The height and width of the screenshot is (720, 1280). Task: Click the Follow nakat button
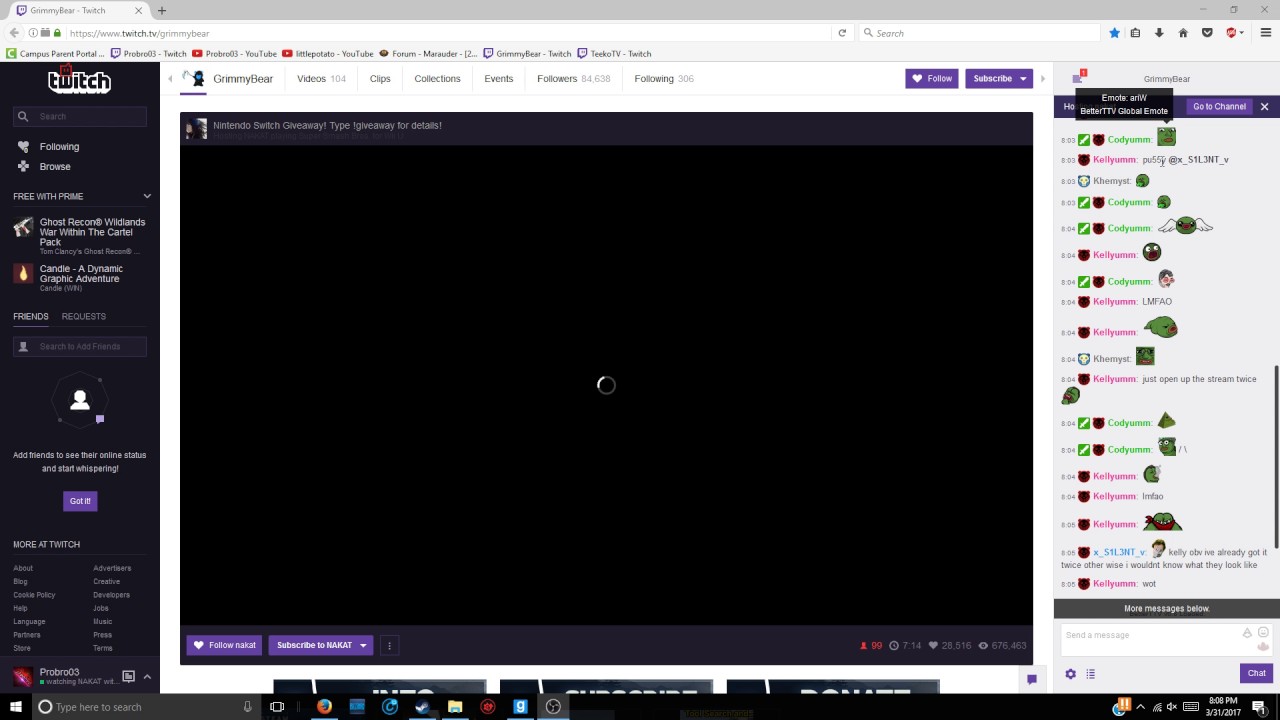coord(224,645)
